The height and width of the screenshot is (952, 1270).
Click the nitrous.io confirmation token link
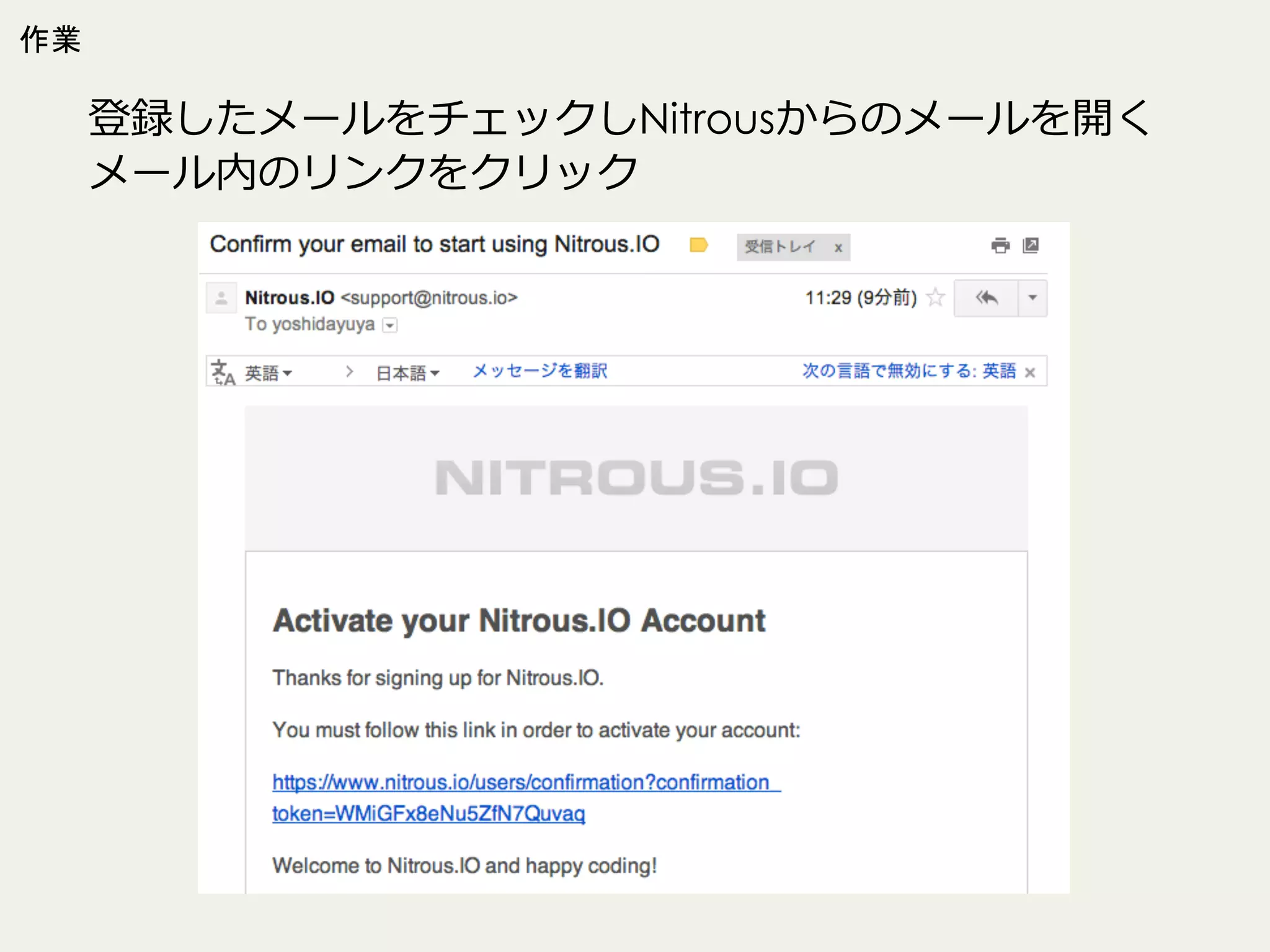(x=526, y=798)
